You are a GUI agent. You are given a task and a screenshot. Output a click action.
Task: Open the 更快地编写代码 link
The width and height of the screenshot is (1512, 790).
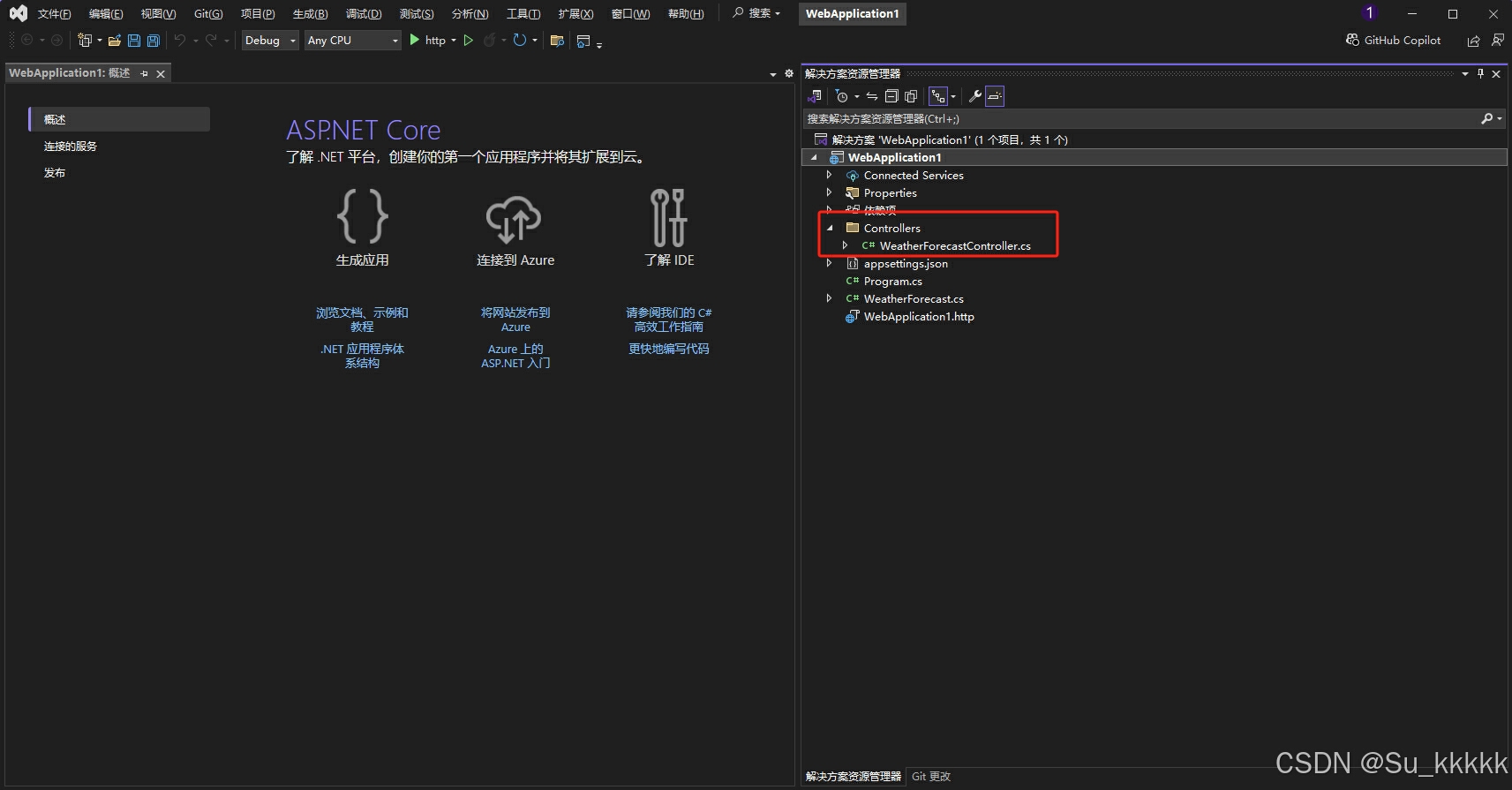(669, 349)
